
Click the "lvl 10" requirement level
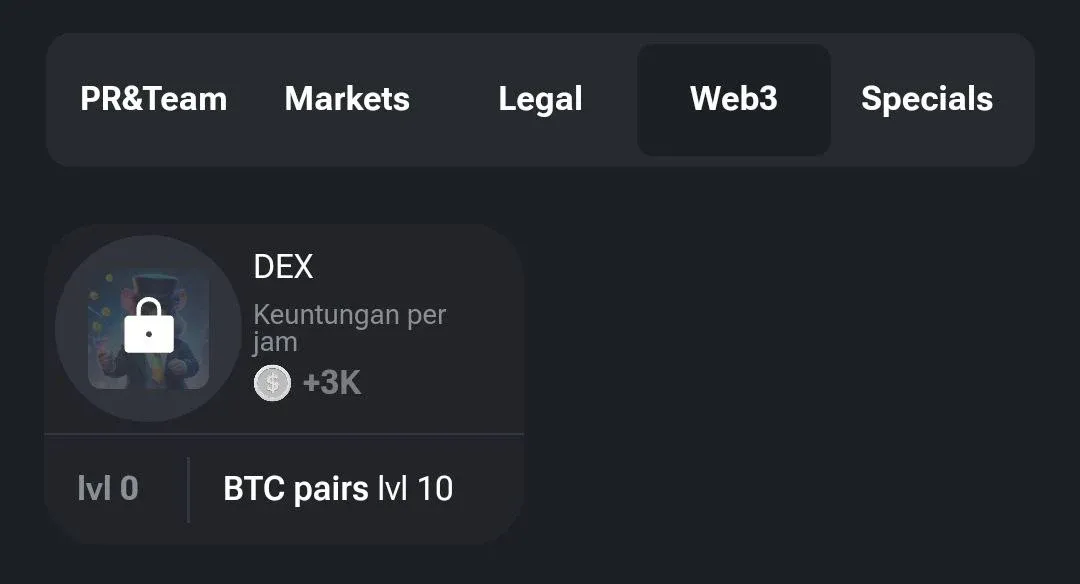415,489
